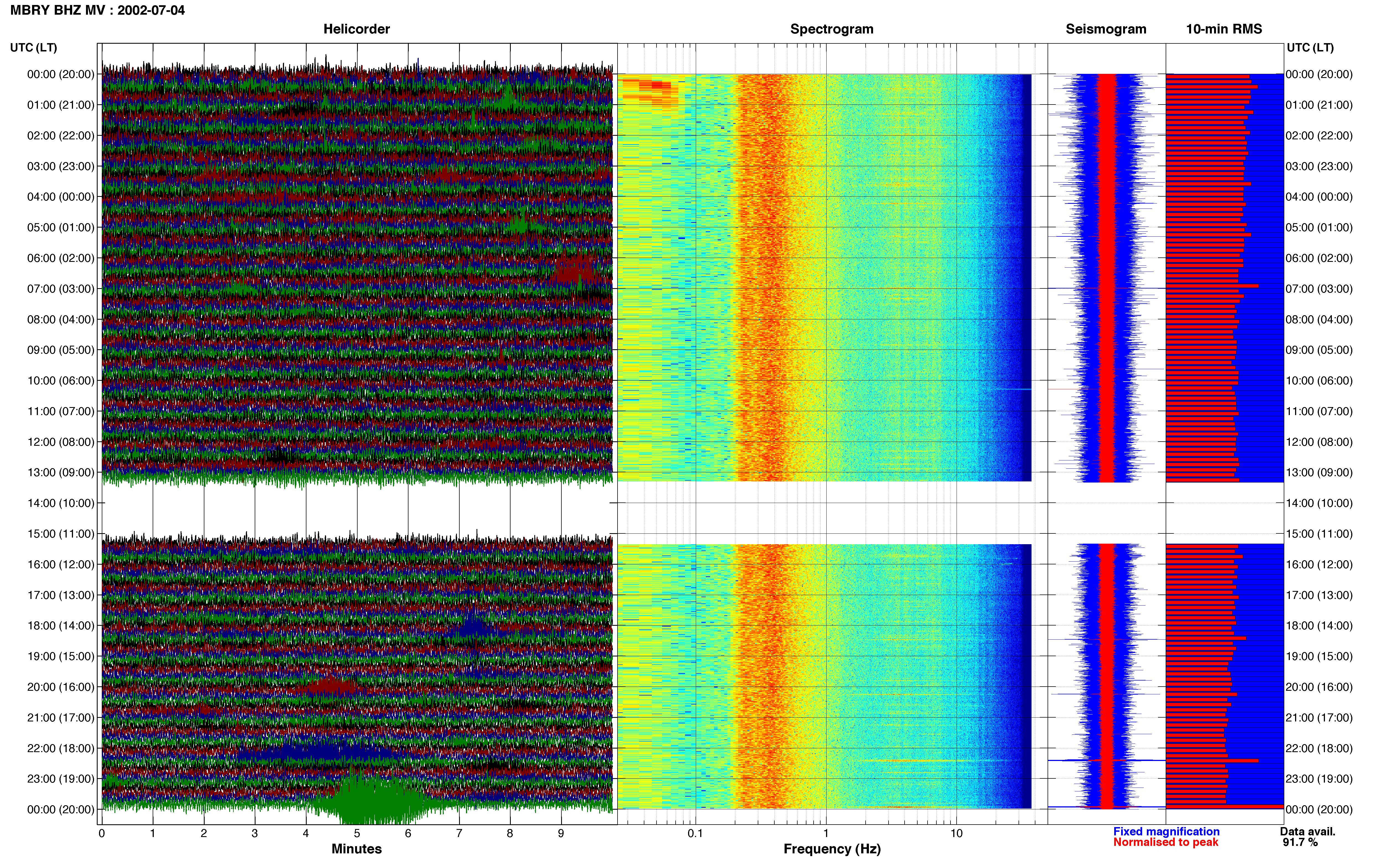
Task: Click tick 7 on the Minutes axis
Action: pos(459,833)
